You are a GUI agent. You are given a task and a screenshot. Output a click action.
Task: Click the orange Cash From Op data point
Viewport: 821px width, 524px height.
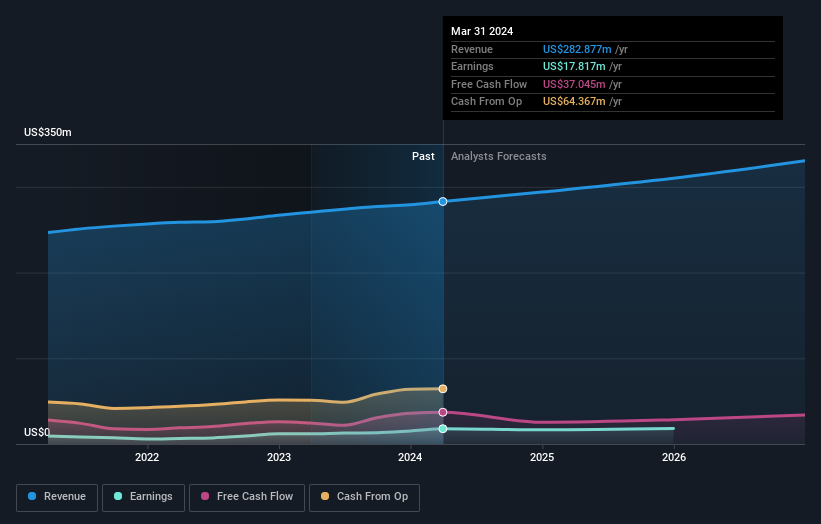click(443, 389)
